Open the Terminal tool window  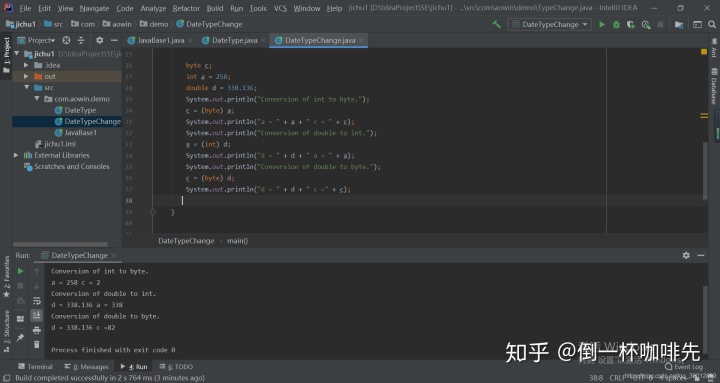(35, 366)
